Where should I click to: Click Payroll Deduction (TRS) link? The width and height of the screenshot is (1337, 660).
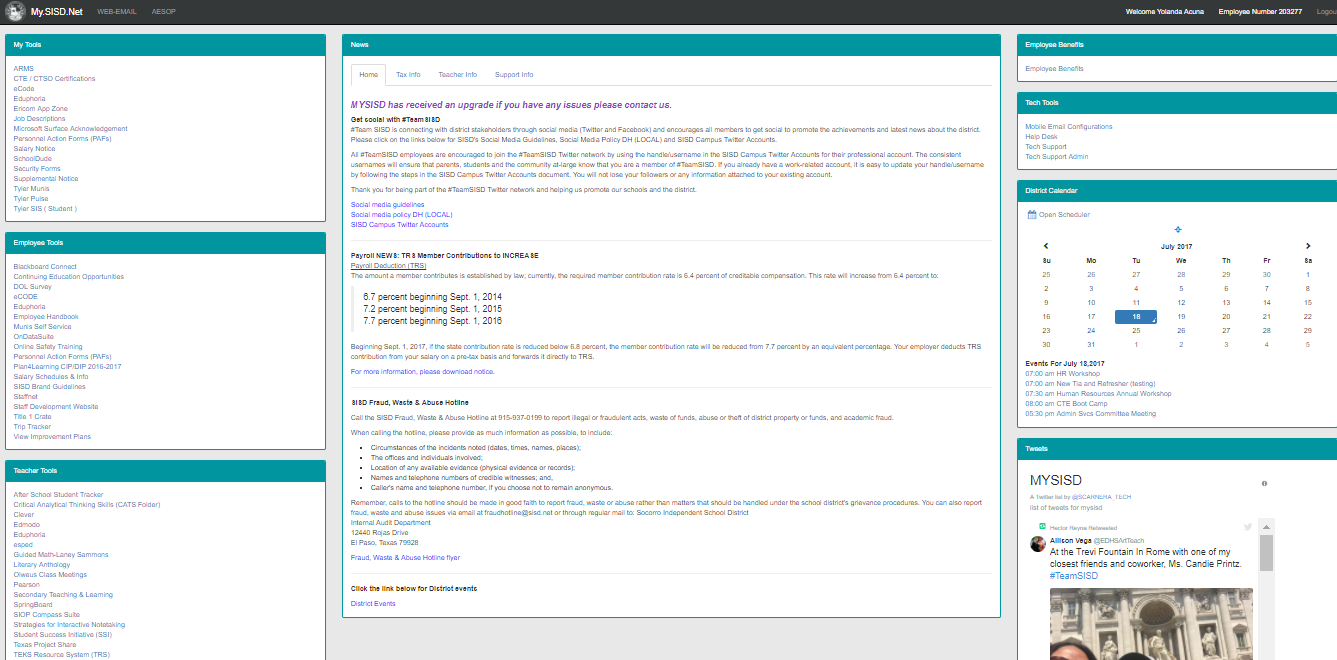[389, 266]
